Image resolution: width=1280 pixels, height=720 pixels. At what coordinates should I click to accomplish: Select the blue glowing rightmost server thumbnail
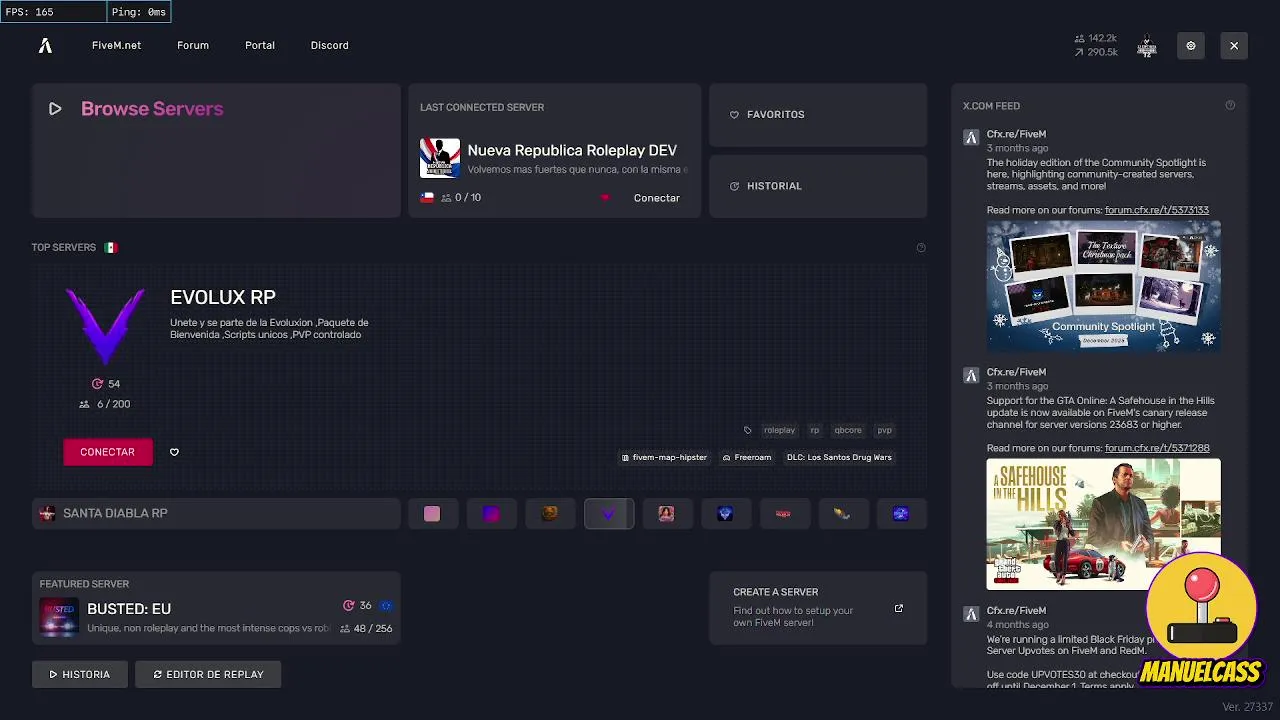(901, 514)
